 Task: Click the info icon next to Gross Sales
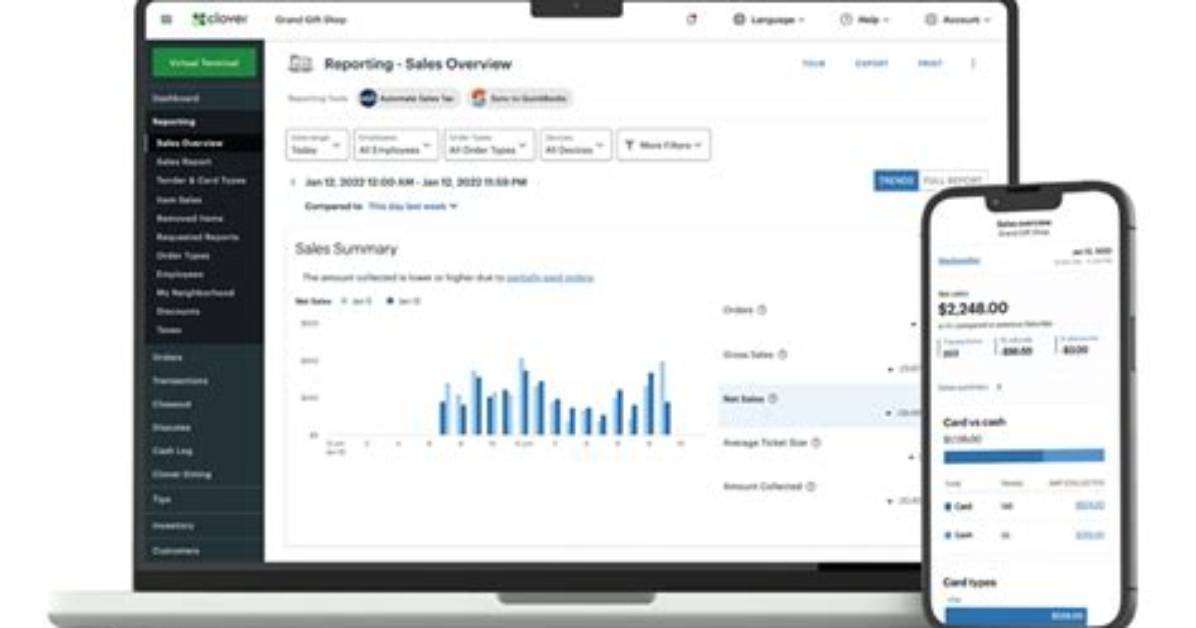tap(782, 355)
